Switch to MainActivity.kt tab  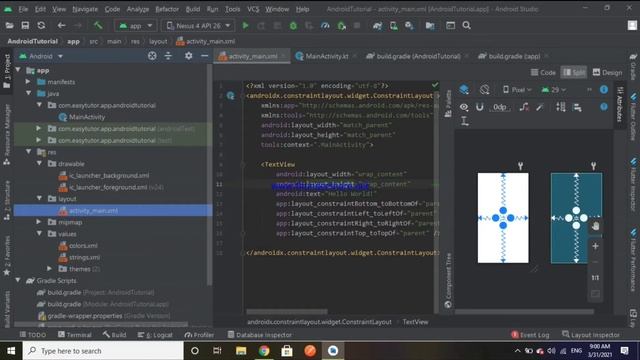(x=327, y=56)
